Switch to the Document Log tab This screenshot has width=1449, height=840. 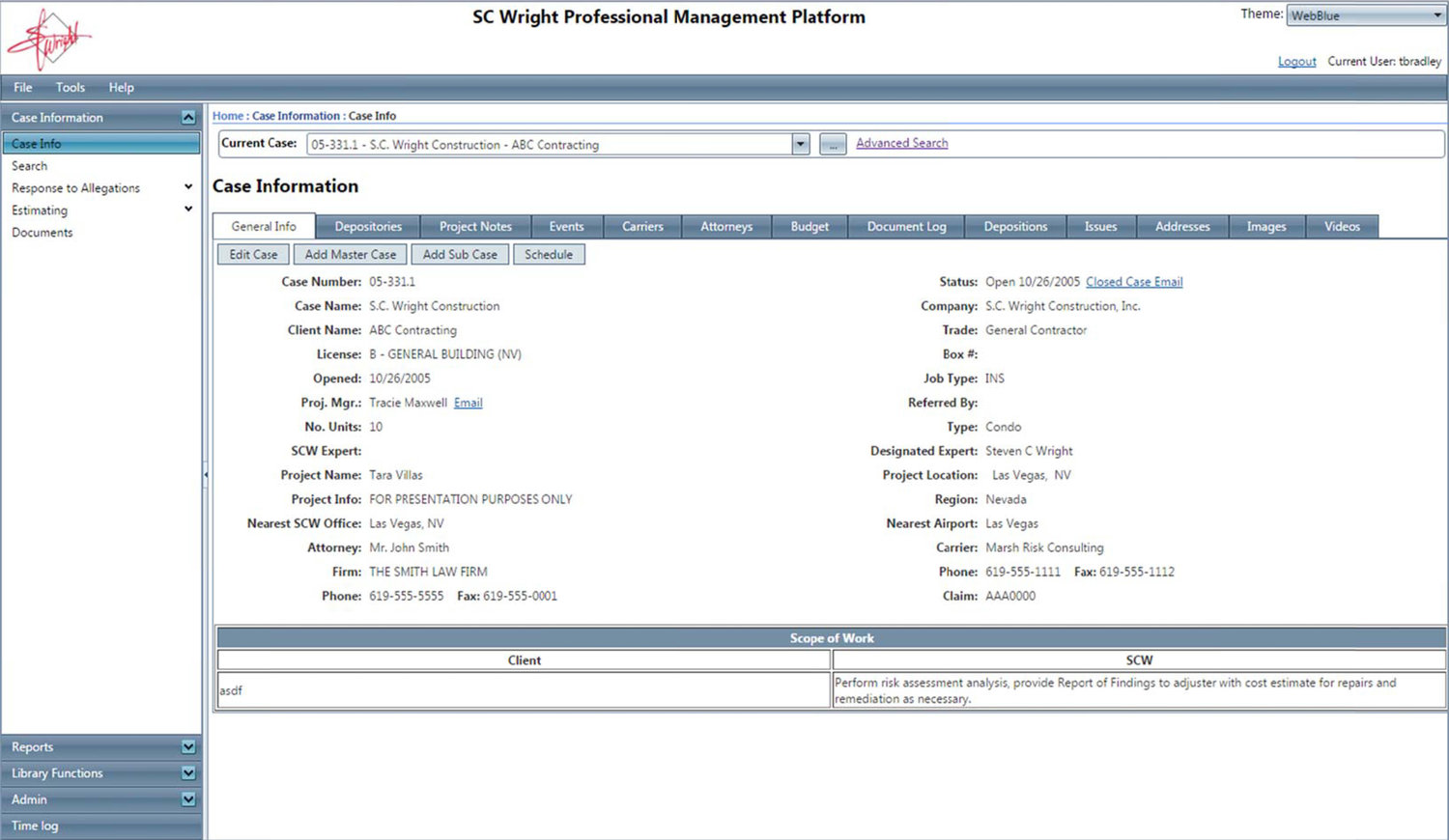tap(906, 226)
